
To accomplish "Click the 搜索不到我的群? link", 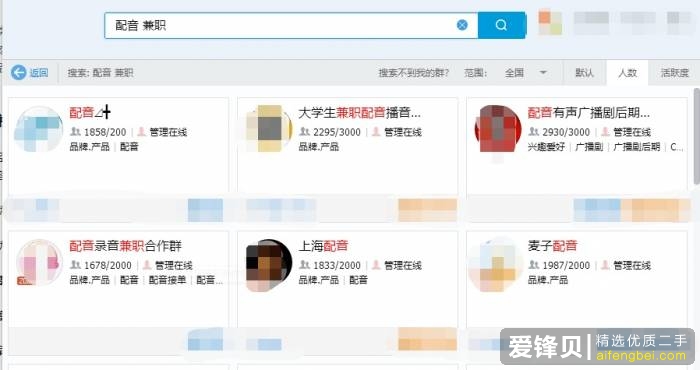I will (x=413, y=73).
